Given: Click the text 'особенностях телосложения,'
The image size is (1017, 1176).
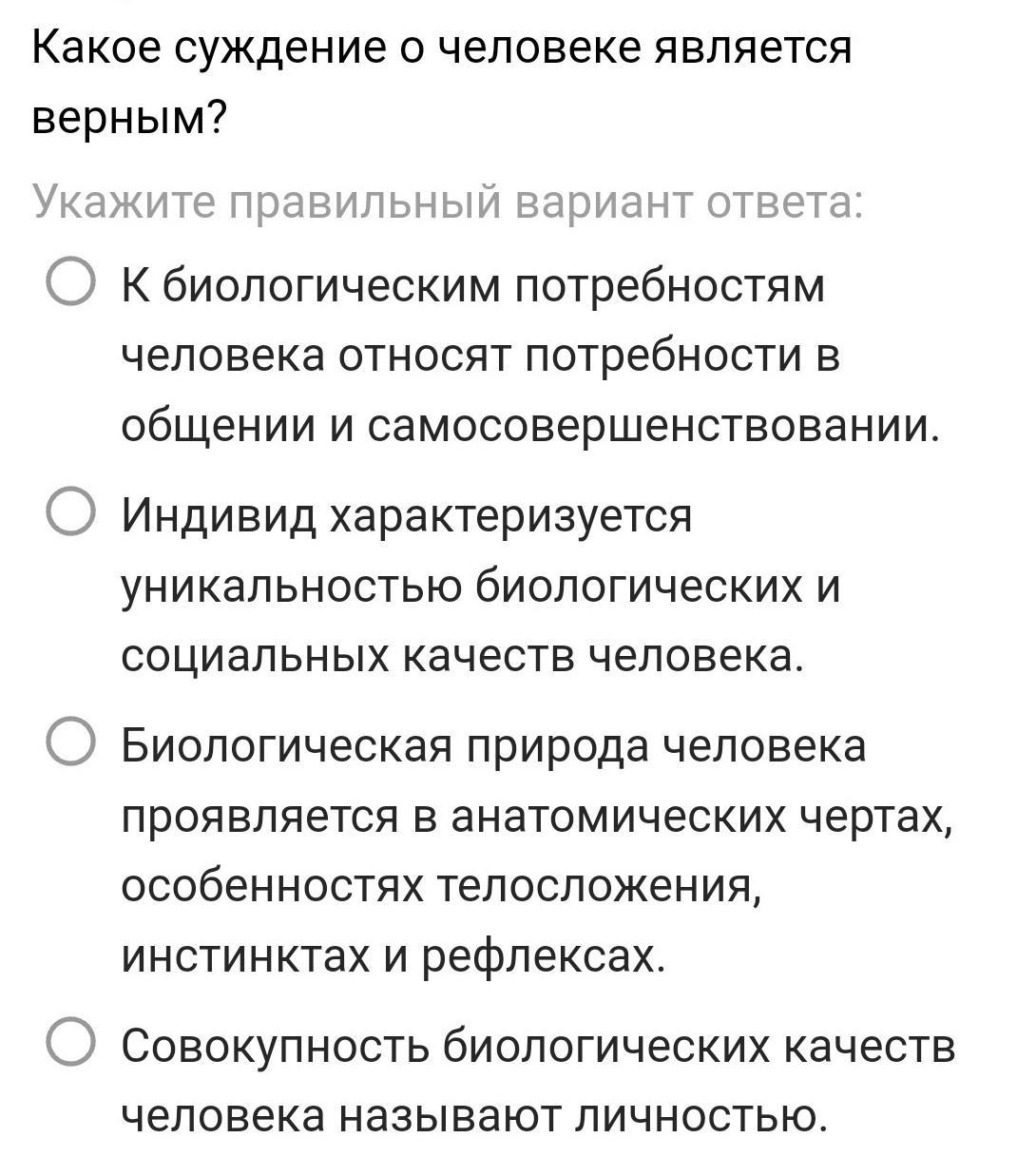Looking at the screenshot, I should point(441,886).
